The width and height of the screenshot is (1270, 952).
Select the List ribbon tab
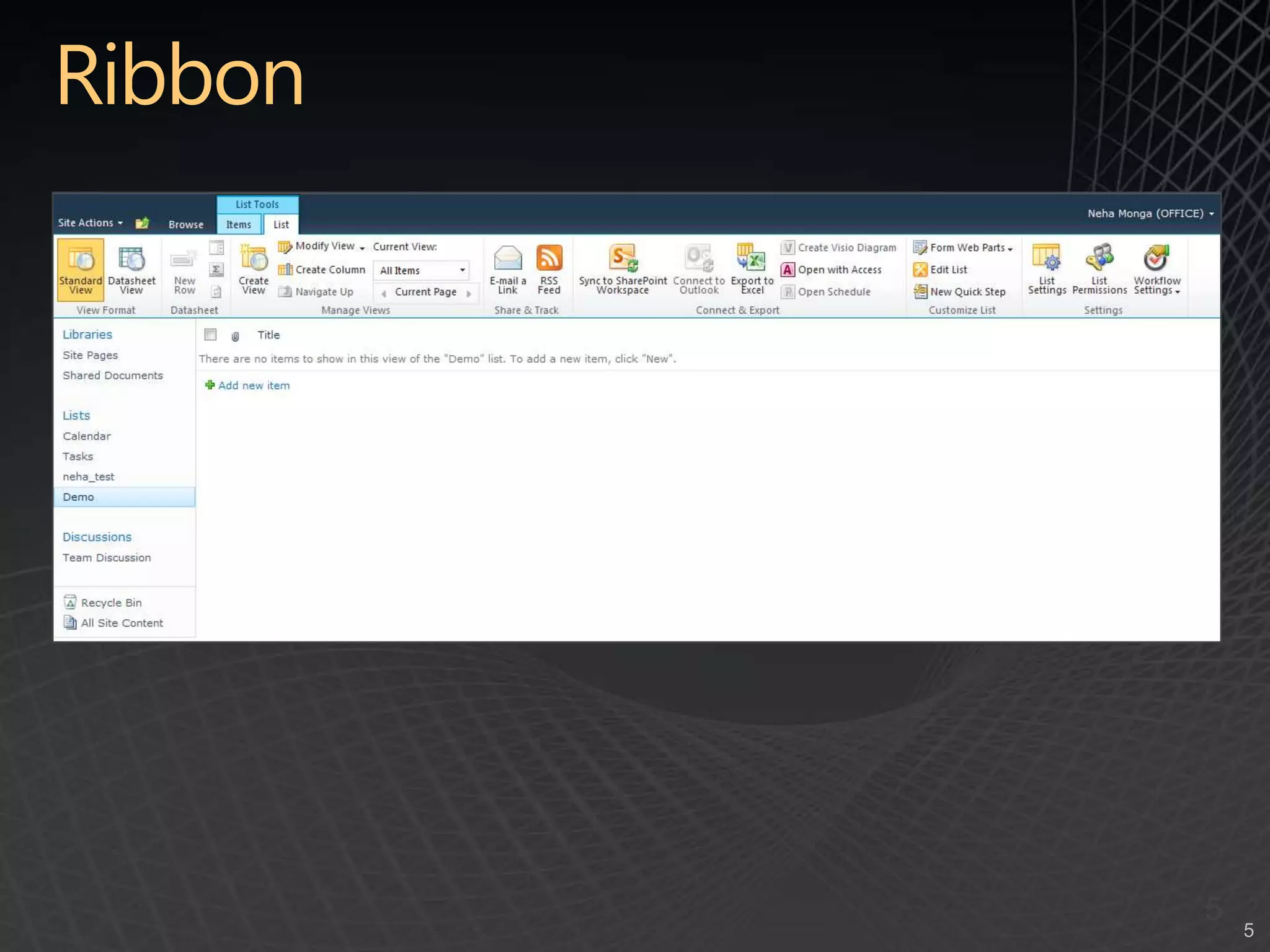(x=281, y=224)
